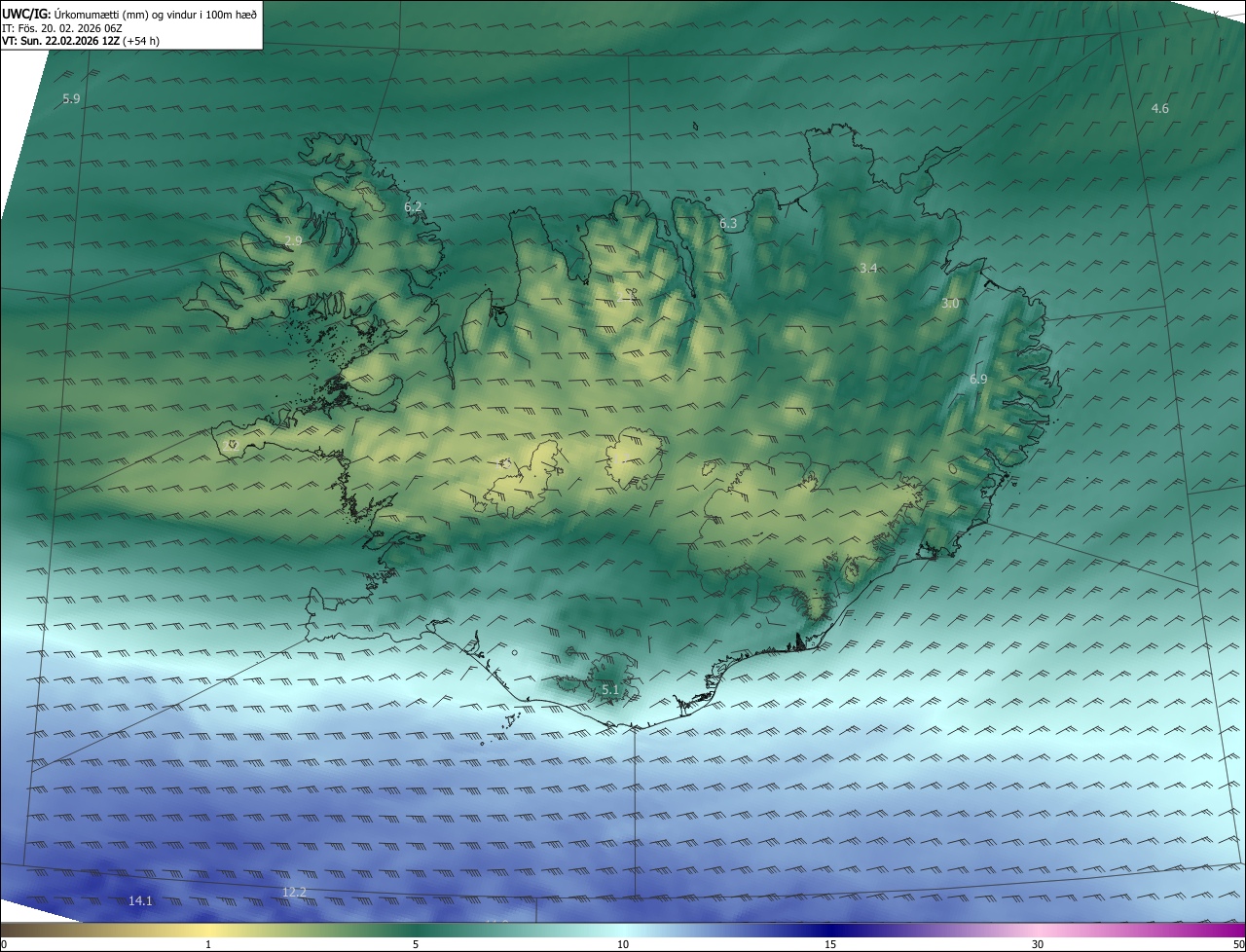The width and height of the screenshot is (1246, 952).
Task: Click the 6.2 value label in the Westfjords
Action: pos(413,206)
